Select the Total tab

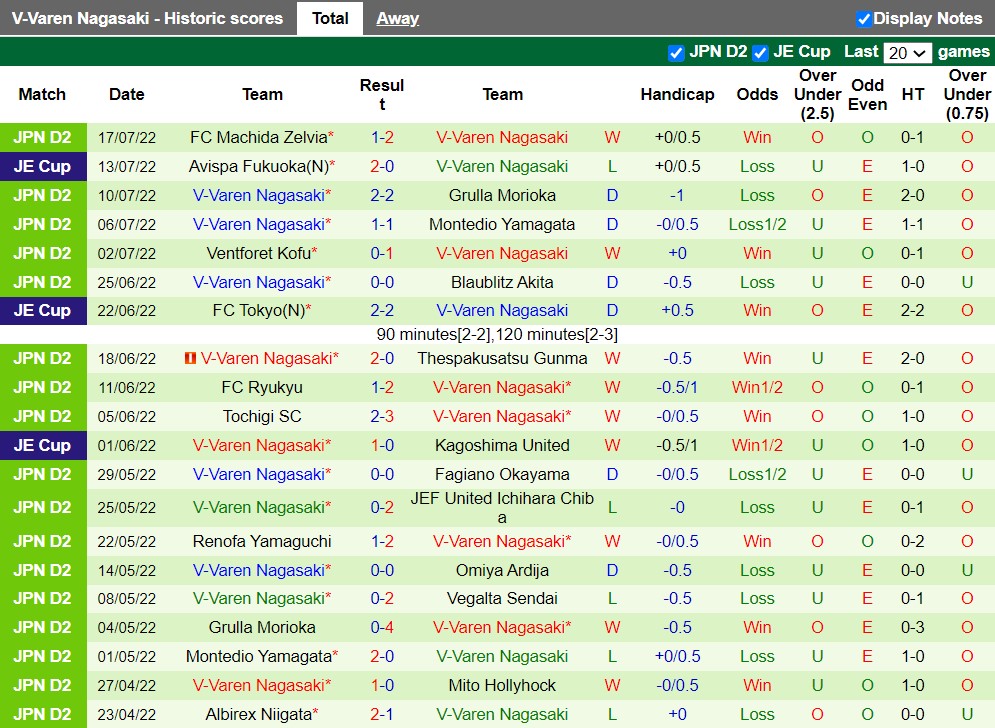click(329, 17)
